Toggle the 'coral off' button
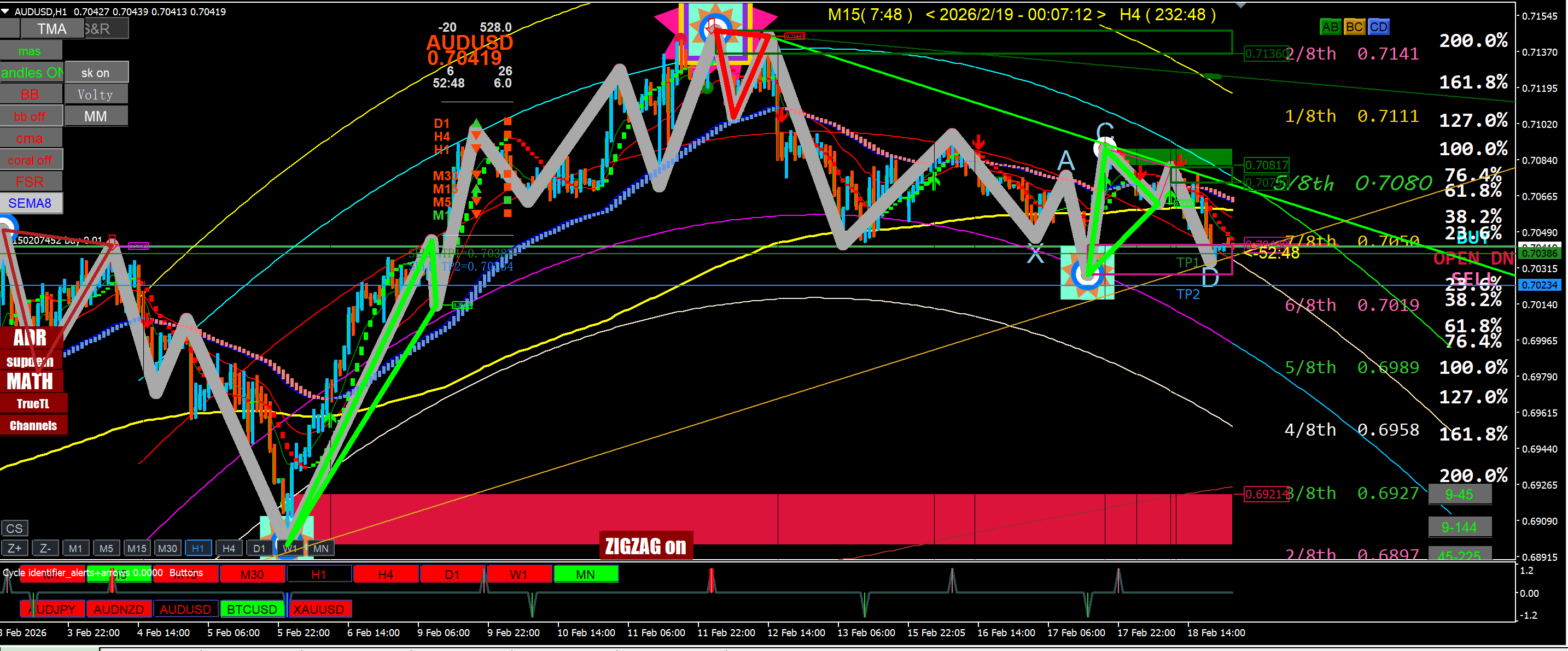Image resolution: width=1568 pixels, height=651 pixels. click(30, 160)
